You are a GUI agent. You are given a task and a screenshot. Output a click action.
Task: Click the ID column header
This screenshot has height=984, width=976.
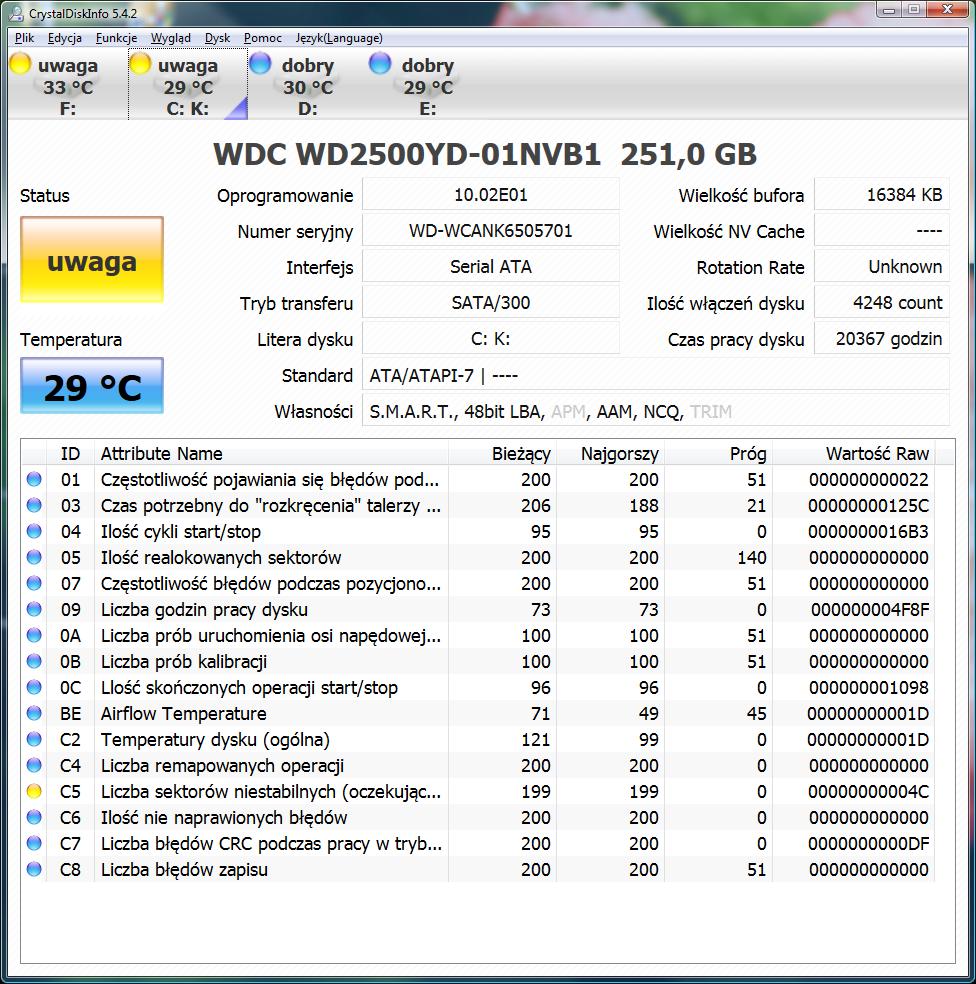click(70, 453)
